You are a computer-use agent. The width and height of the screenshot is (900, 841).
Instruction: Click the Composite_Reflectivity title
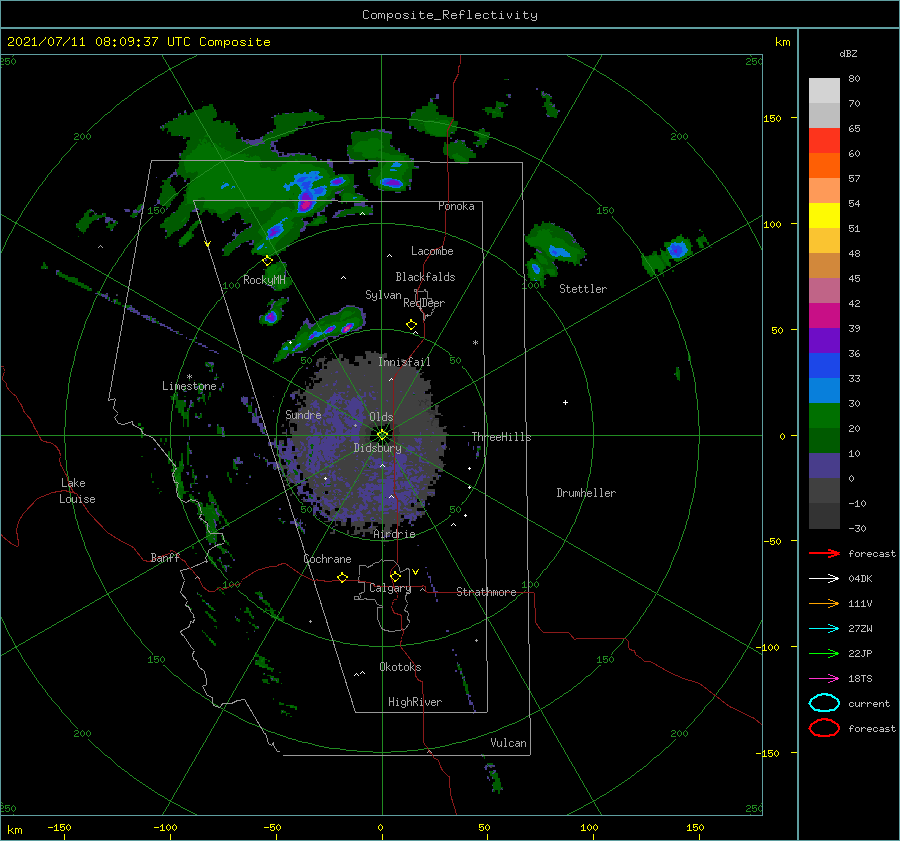coord(450,15)
